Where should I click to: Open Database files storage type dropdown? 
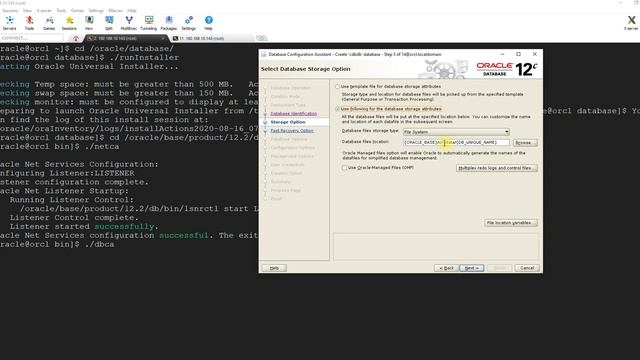pyautogui.click(x=456, y=132)
